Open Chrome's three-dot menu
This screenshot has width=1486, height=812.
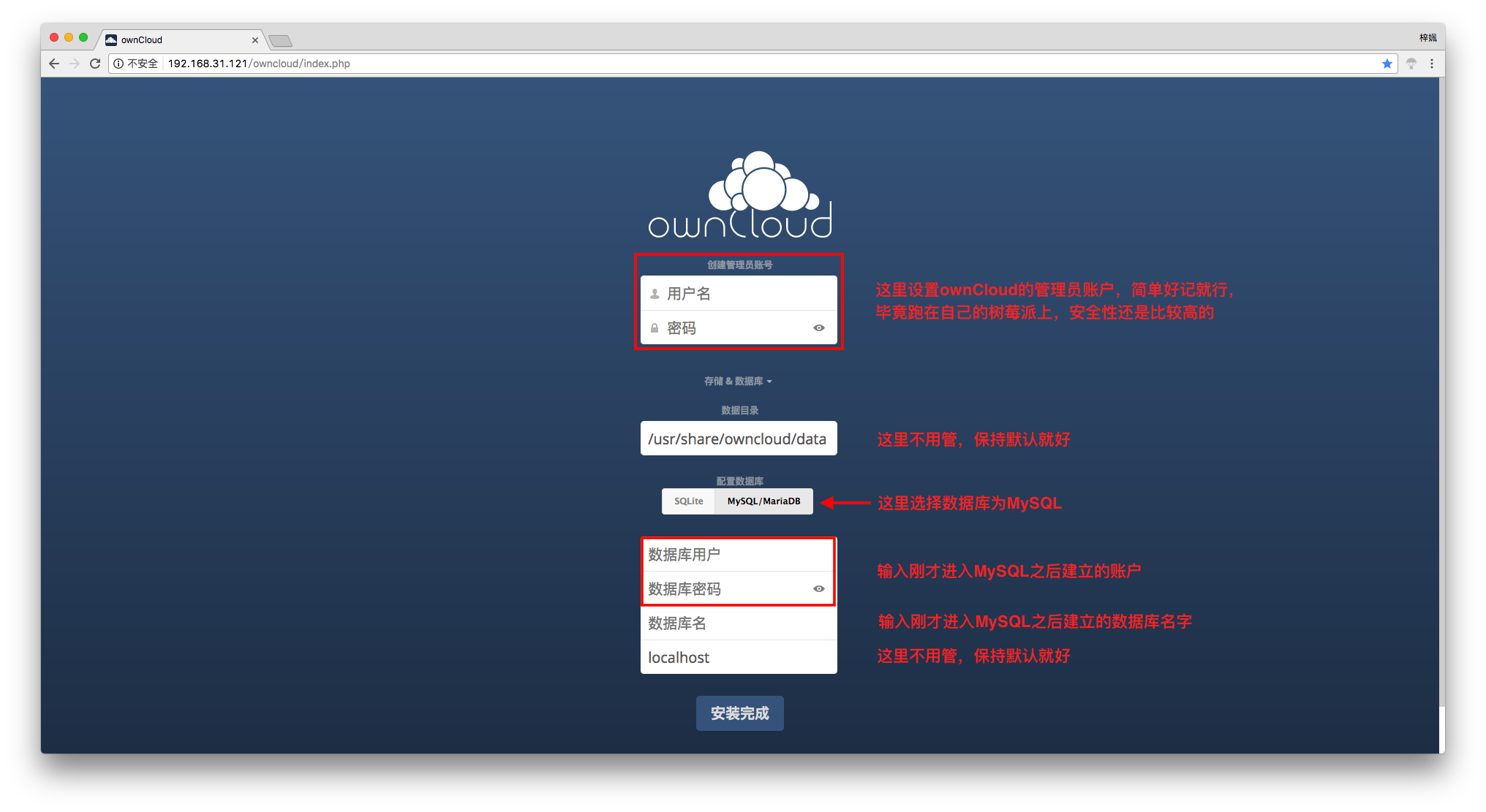(1432, 64)
